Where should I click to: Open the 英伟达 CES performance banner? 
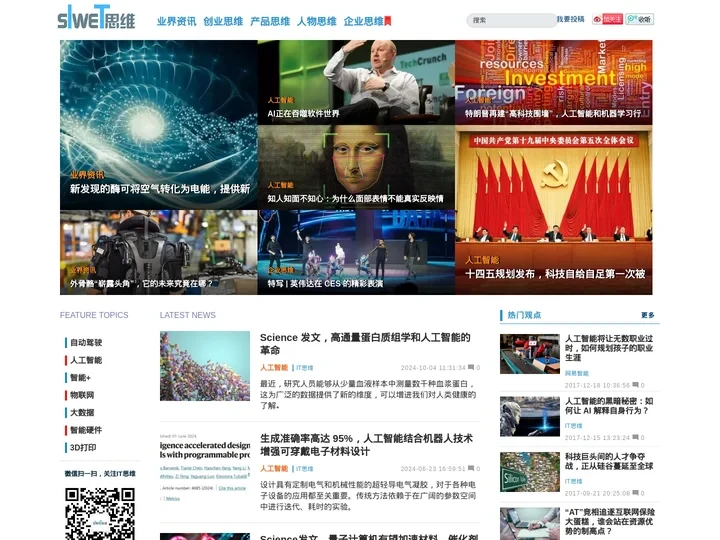click(356, 253)
